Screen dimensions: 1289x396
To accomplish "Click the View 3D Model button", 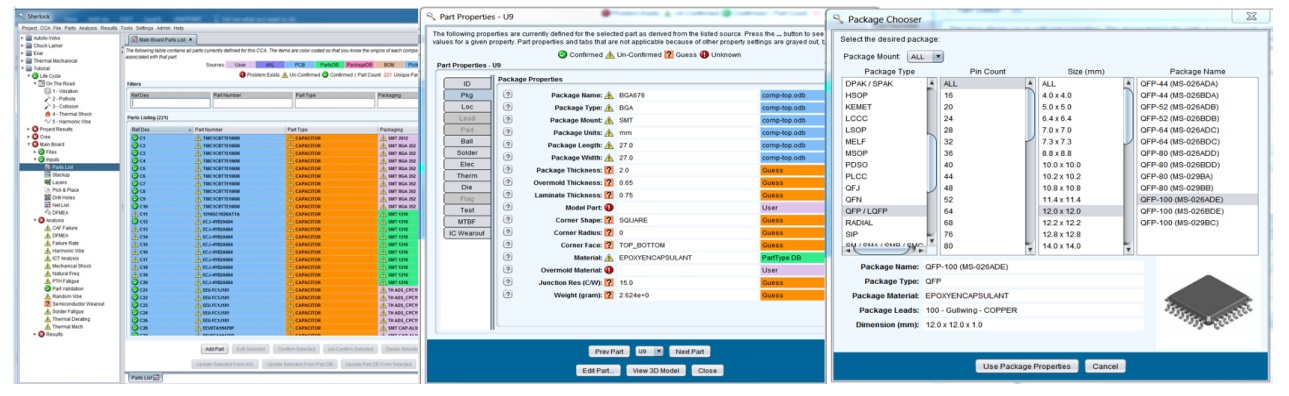I will [657, 370].
